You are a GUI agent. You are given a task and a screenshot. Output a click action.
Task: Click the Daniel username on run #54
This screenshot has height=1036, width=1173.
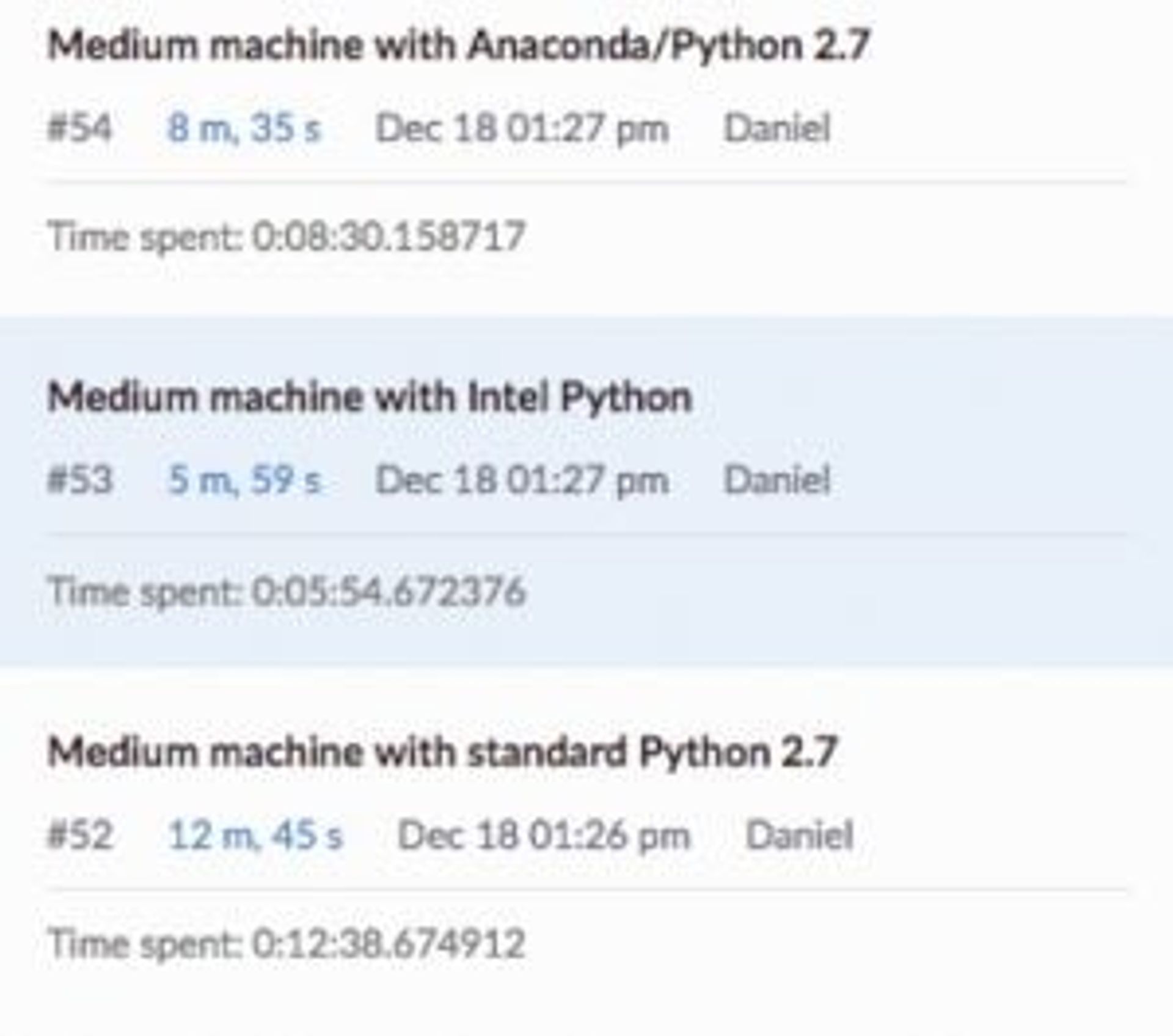(x=777, y=129)
